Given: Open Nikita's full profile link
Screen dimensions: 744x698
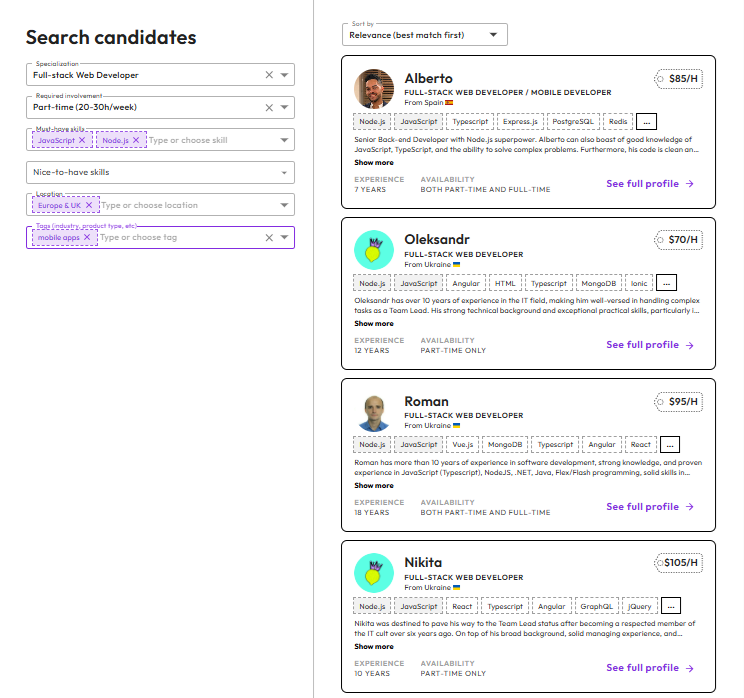Looking at the screenshot, I should [x=649, y=668].
